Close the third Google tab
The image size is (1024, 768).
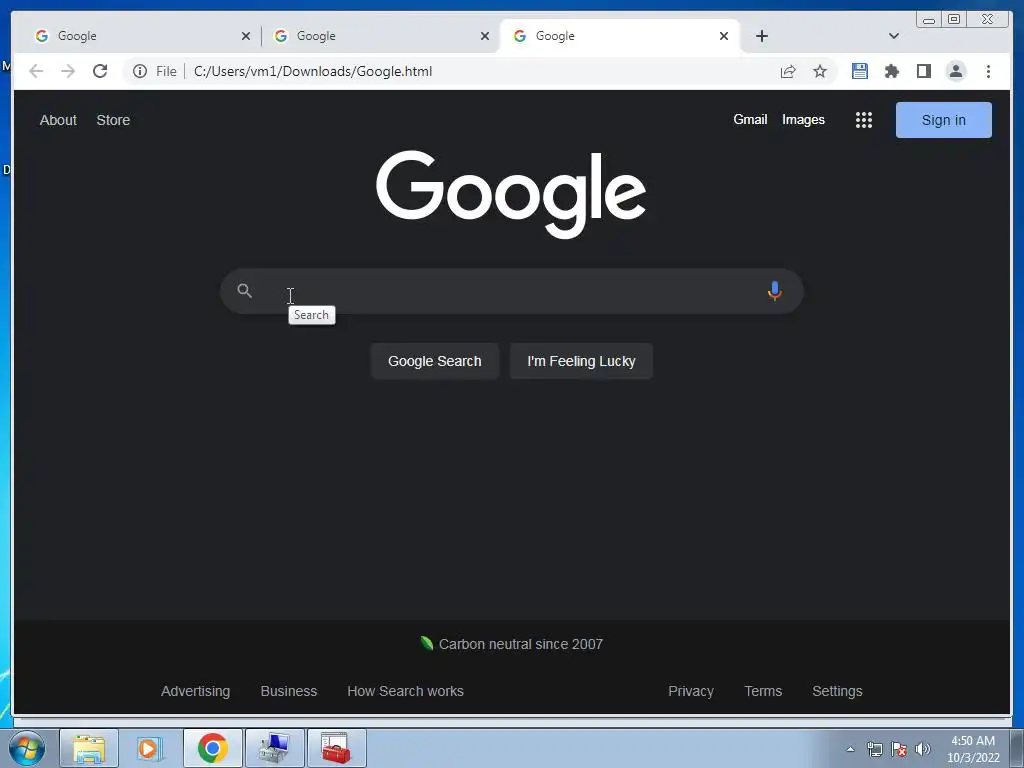(724, 36)
